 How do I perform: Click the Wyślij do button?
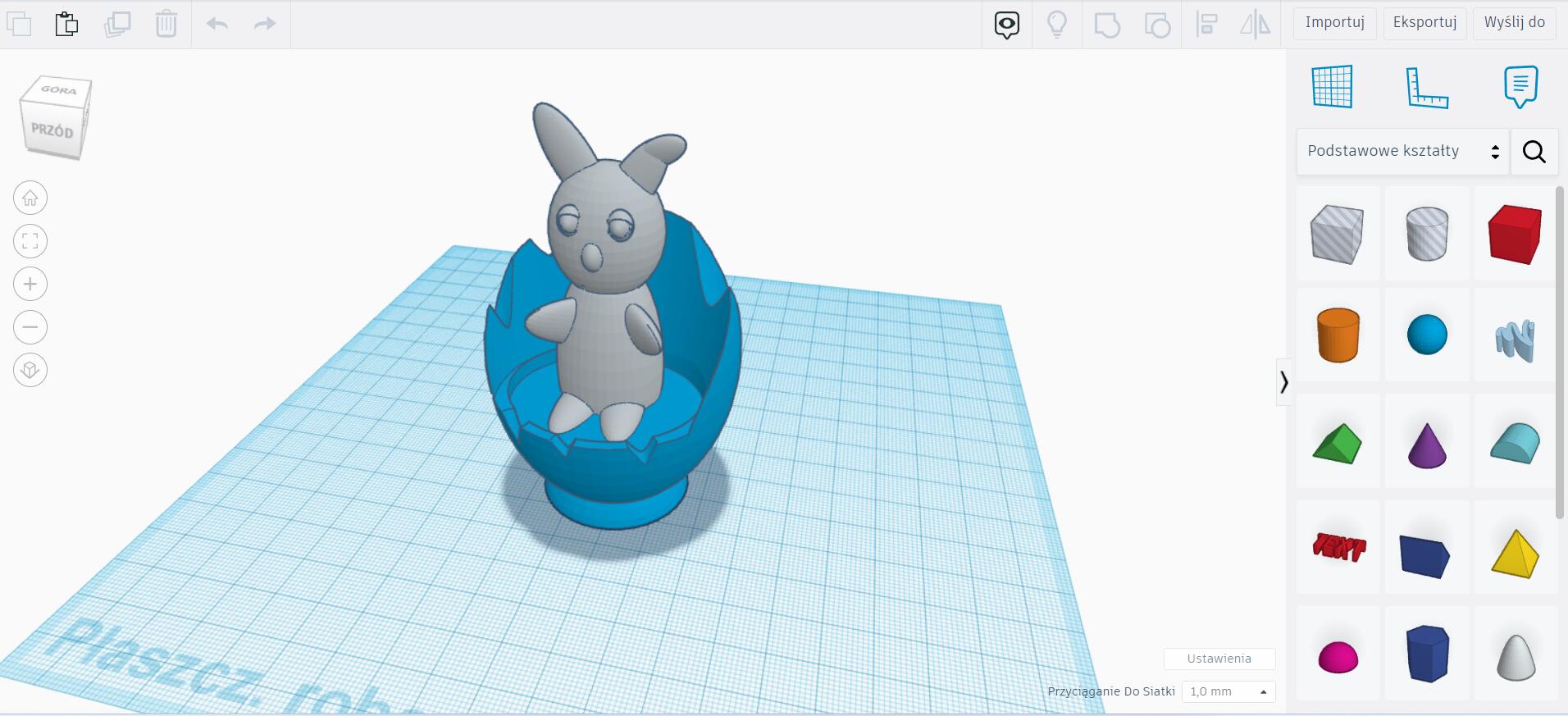pyautogui.click(x=1515, y=23)
